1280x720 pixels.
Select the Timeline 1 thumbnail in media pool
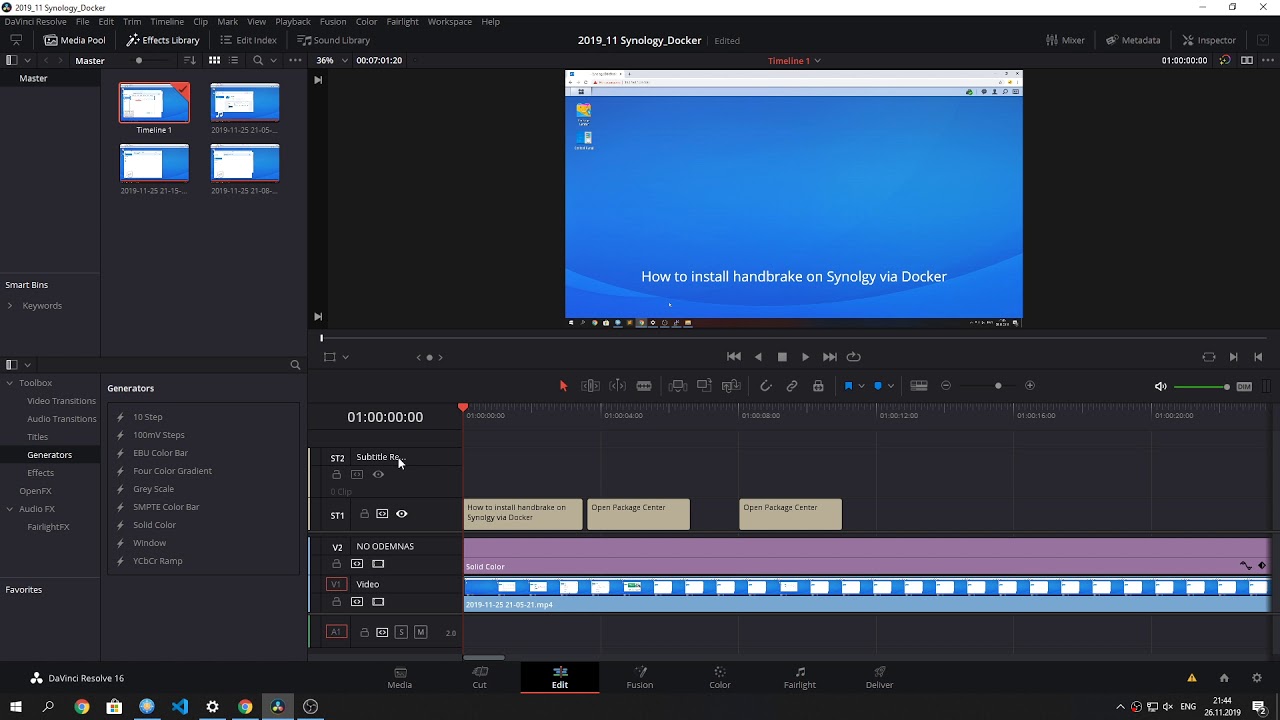(x=154, y=104)
